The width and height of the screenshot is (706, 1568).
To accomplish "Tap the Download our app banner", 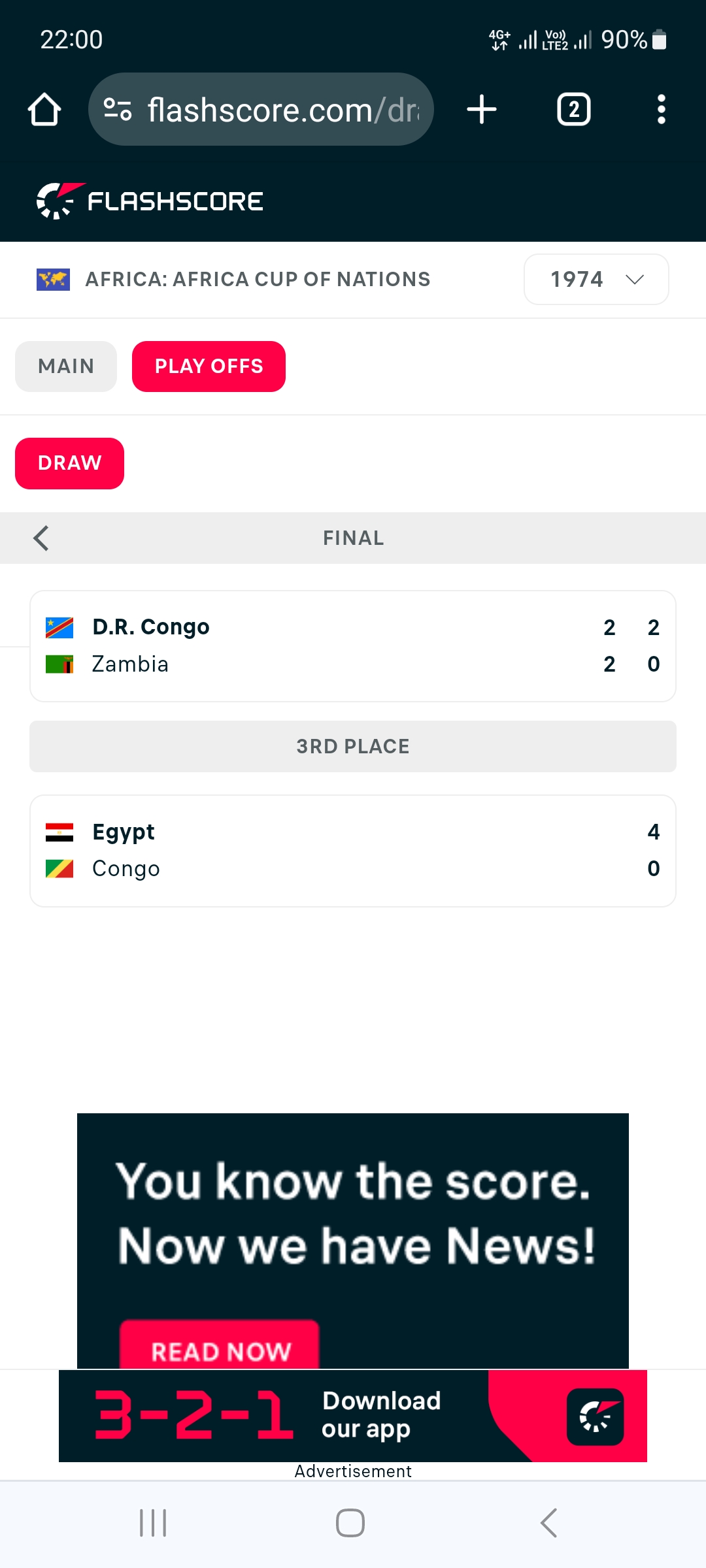I will (x=353, y=1416).
